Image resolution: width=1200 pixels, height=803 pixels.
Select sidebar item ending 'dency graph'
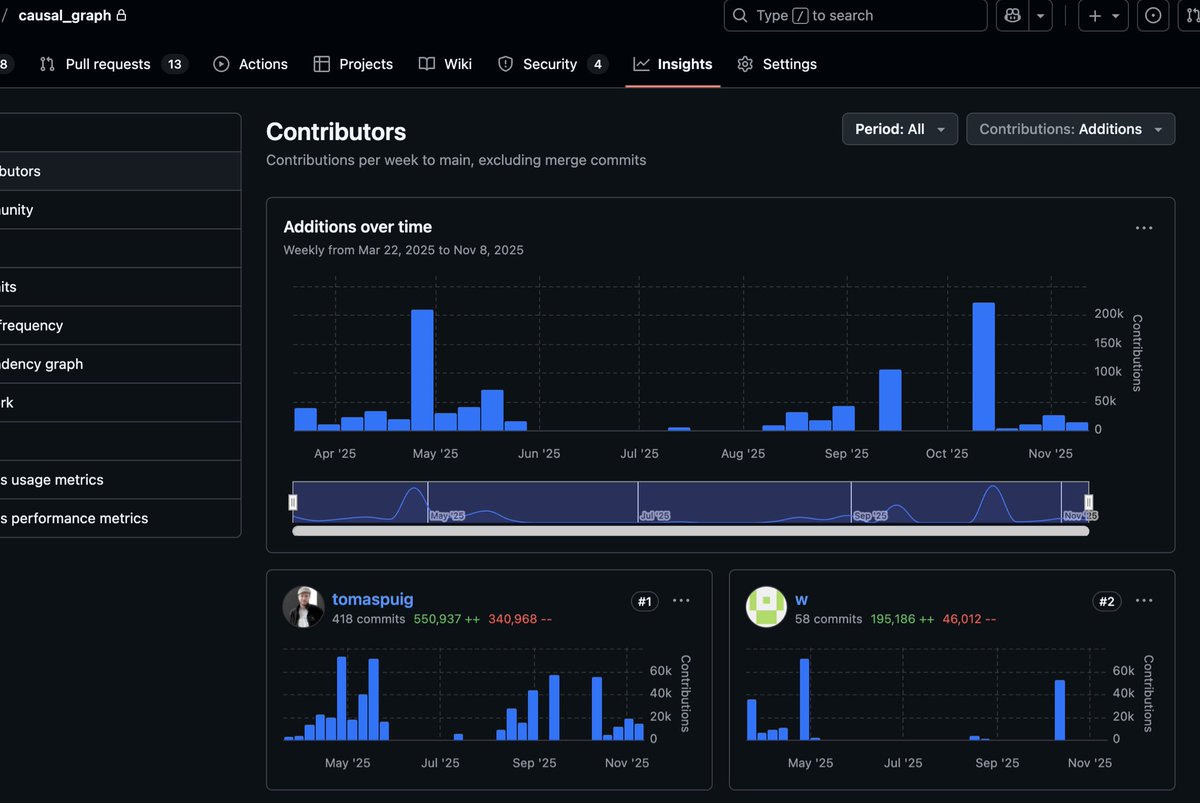(120, 364)
